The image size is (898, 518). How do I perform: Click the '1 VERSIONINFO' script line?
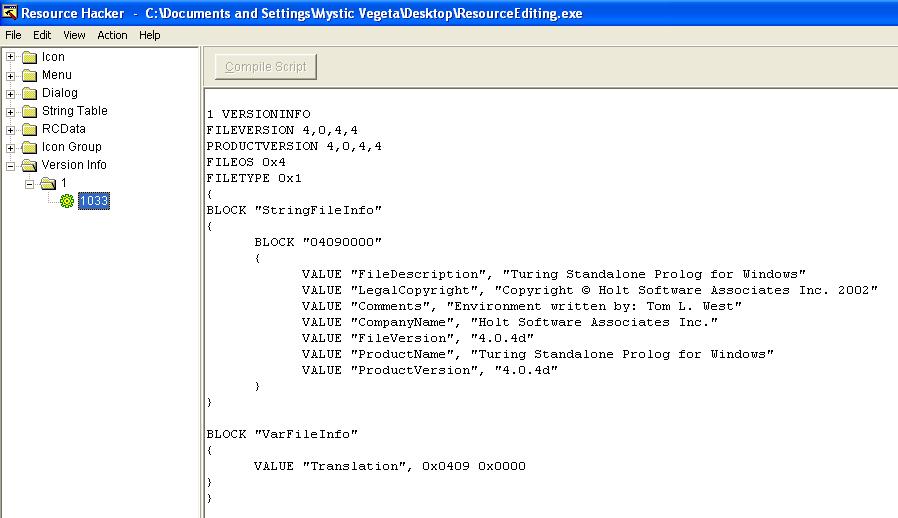(259, 114)
